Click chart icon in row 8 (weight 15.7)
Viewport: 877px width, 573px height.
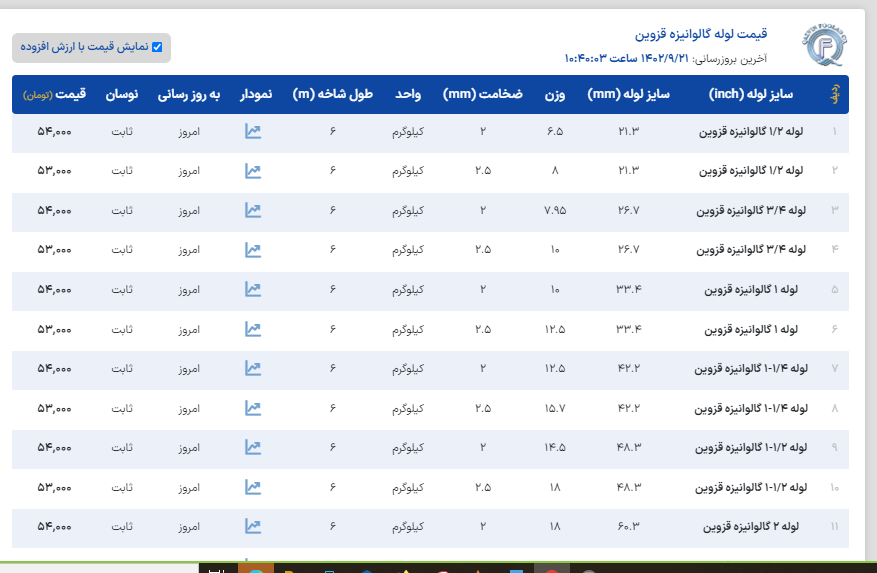click(253, 408)
